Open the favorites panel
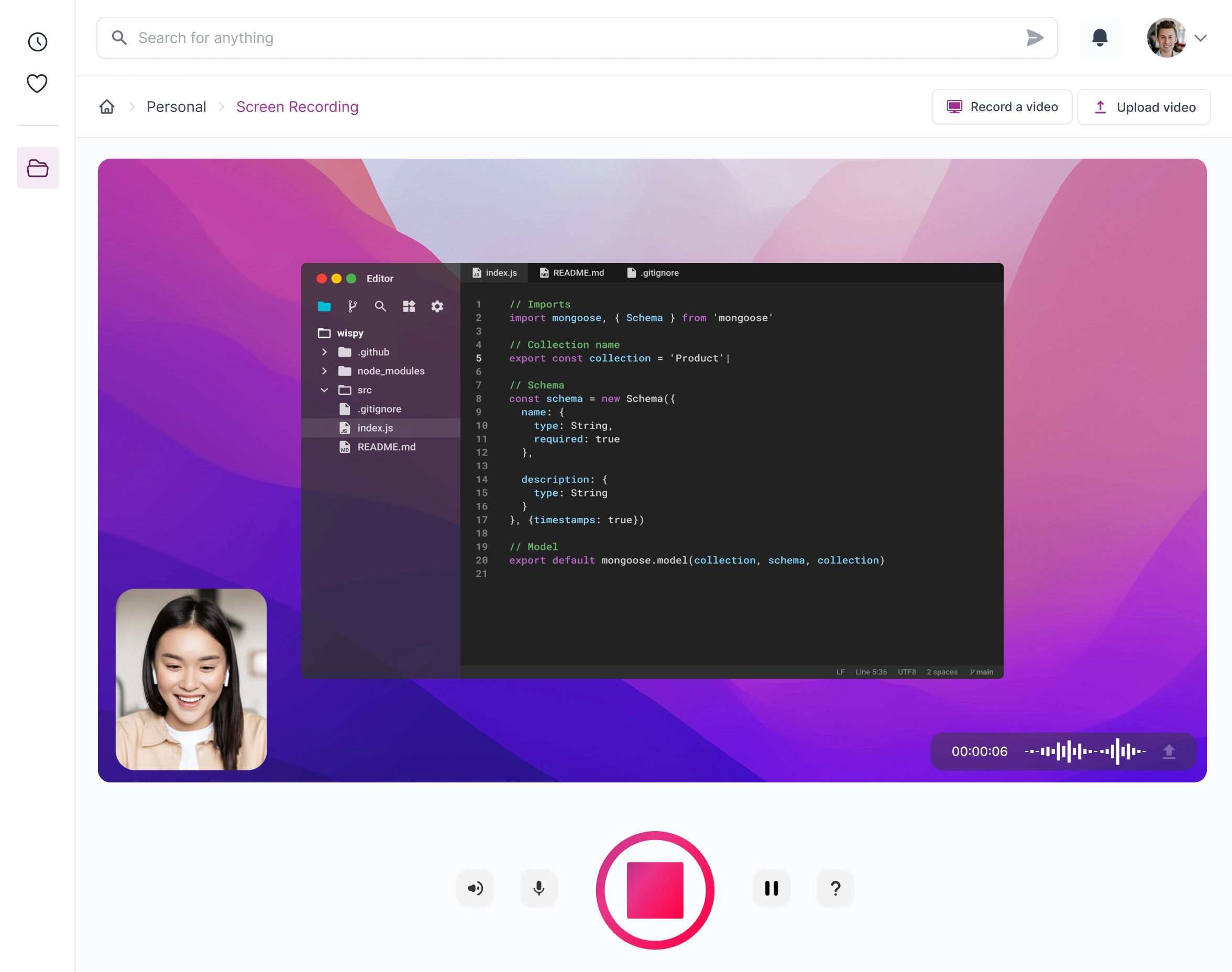Image resolution: width=1232 pixels, height=972 pixels. 37,83
